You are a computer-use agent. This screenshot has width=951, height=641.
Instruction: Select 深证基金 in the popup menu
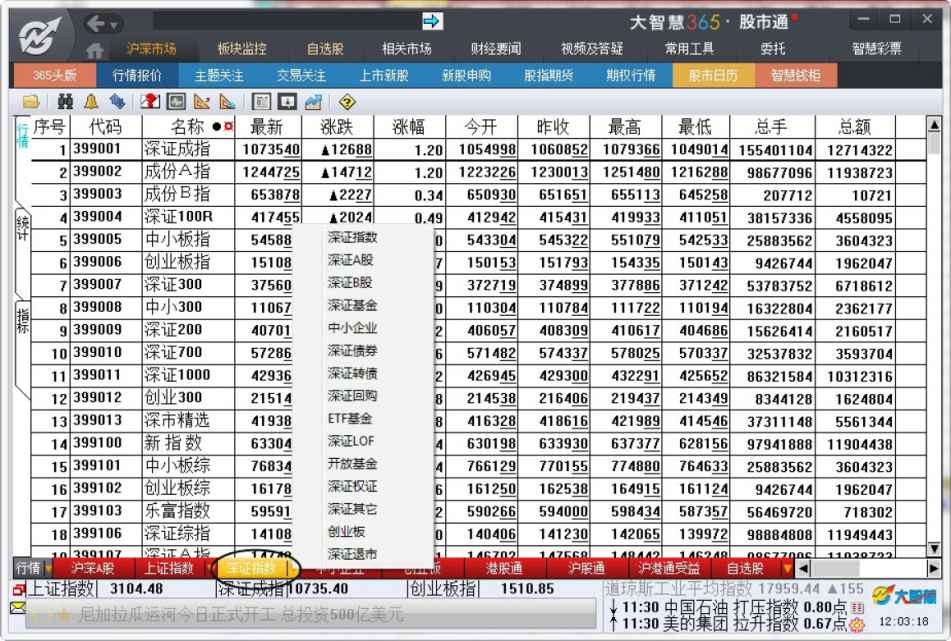[x=352, y=305]
